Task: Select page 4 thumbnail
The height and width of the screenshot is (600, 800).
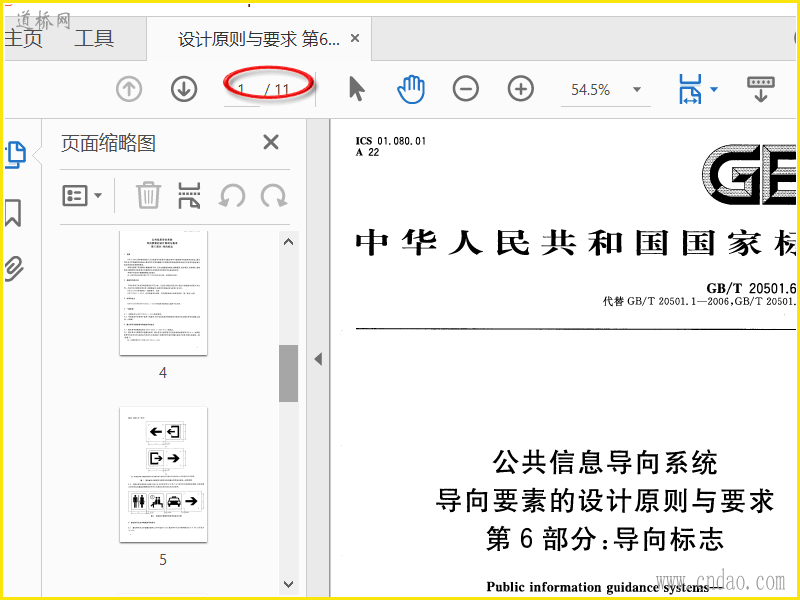Action: pyautogui.click(x=163, y=293)
